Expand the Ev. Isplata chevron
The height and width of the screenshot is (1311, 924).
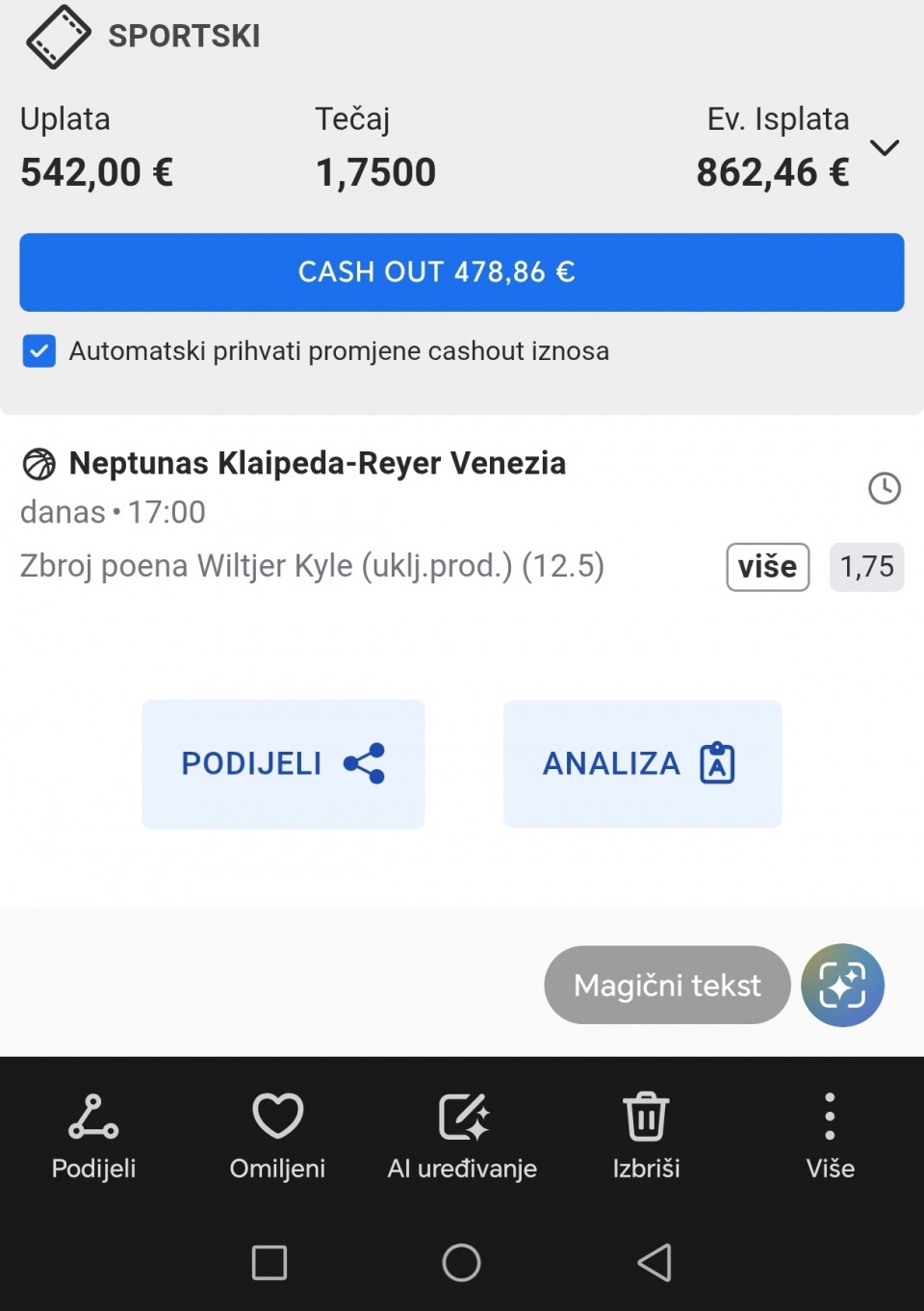(x=885, y=147)
